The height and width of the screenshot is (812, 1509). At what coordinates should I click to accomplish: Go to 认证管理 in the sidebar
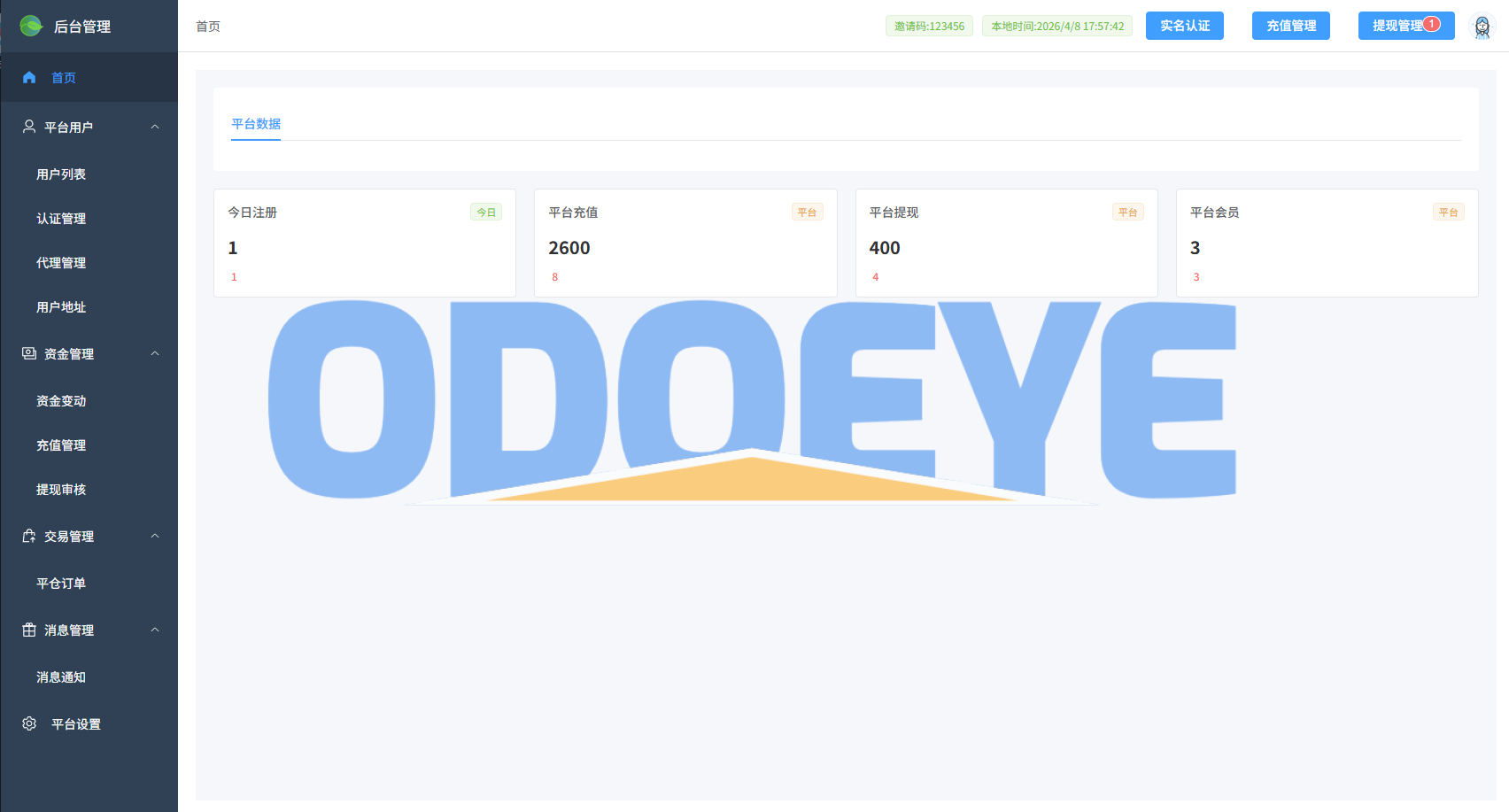(89, 219)
